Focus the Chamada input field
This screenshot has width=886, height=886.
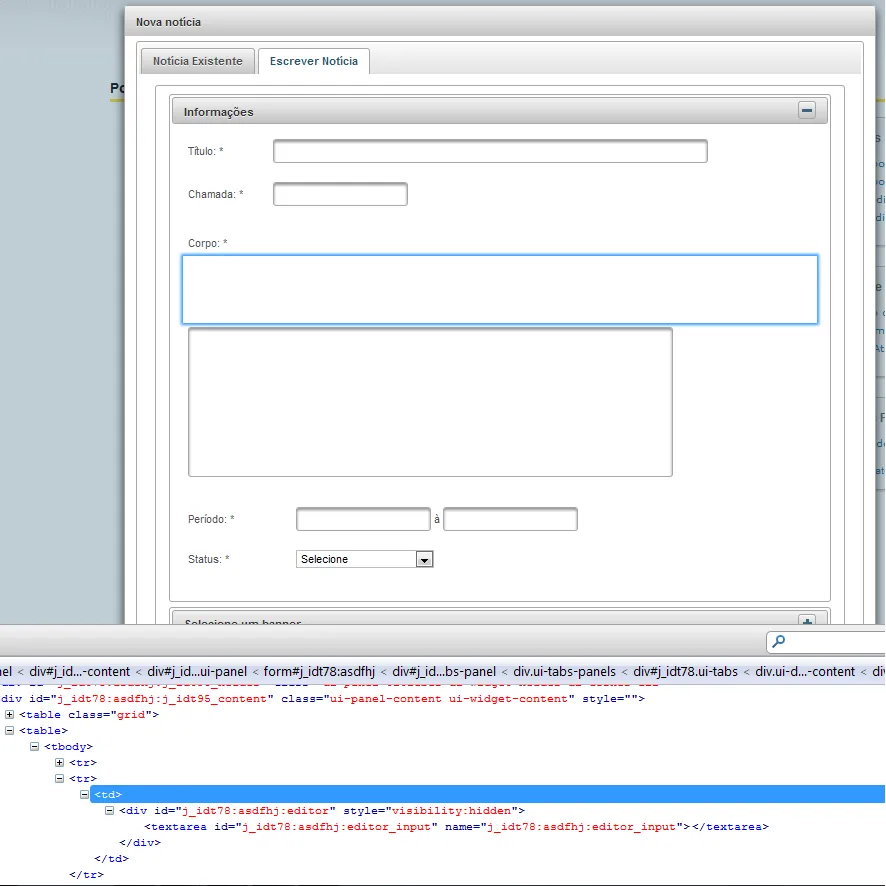pos(340,194)
